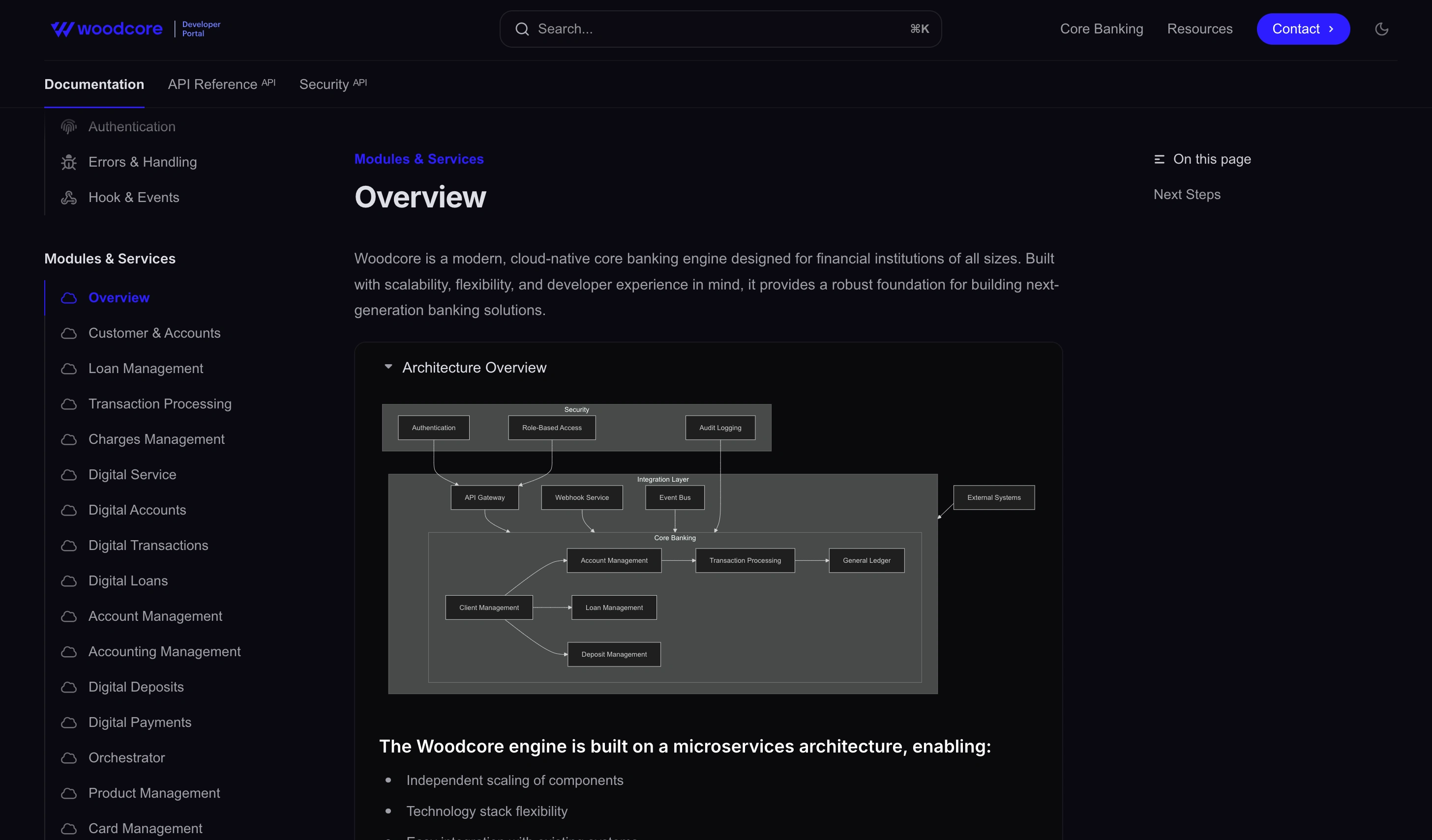This screenshot has width=1432, height=840.
Task: Click the cloud icon beside Digital Payments
Action: 69,723
